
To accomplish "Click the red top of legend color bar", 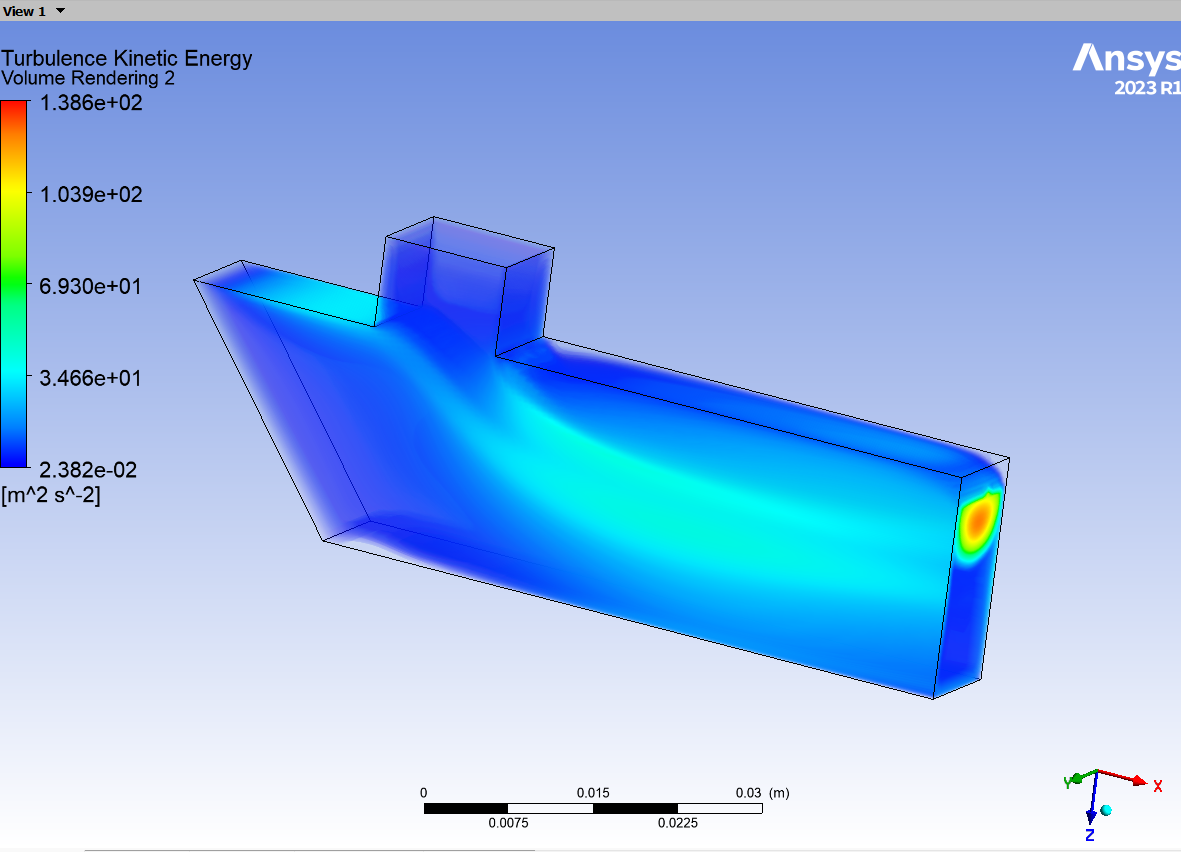I will (x=14, y=112).
